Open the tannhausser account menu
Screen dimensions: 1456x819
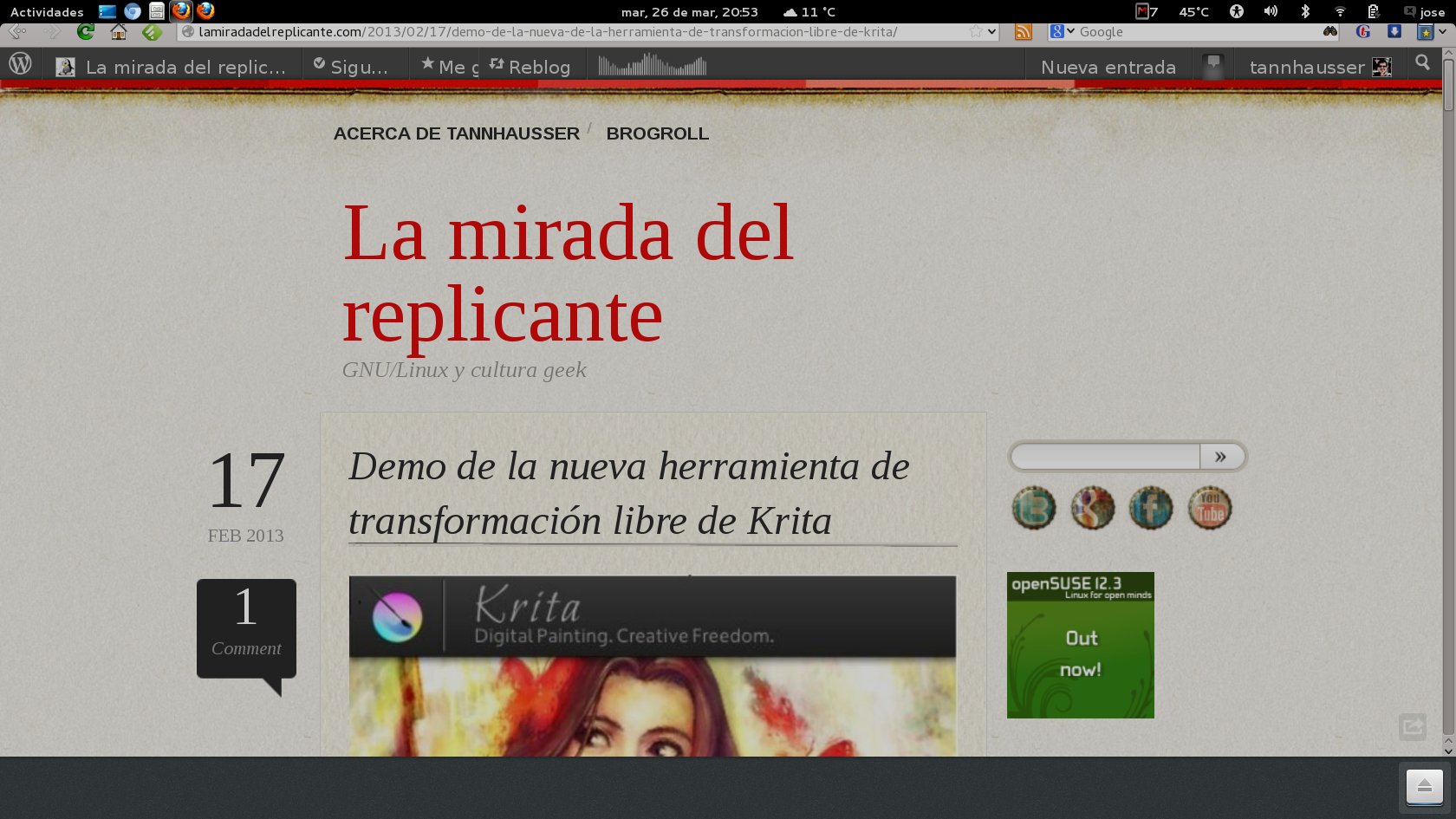(x=1321, y=67)
